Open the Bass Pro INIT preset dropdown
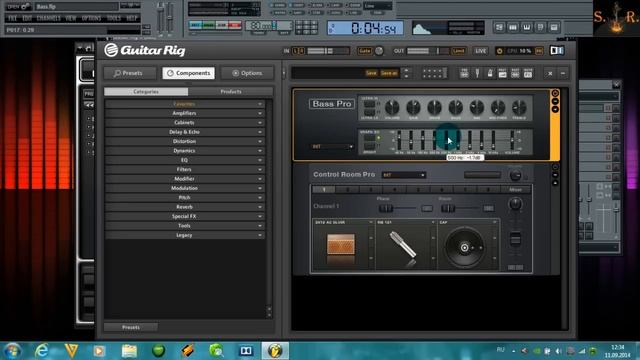The image size is (640, 360). (333, 147)
